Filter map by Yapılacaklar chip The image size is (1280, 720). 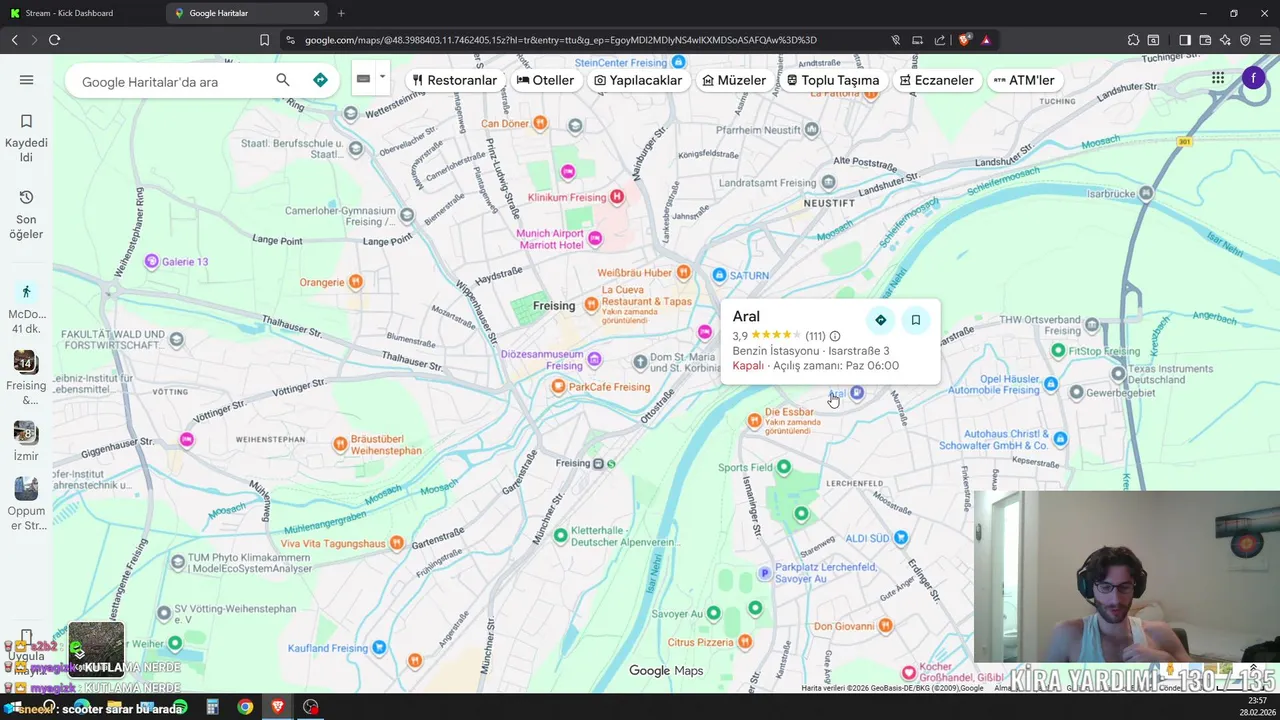pyautogui.click(x=638, y=80)
